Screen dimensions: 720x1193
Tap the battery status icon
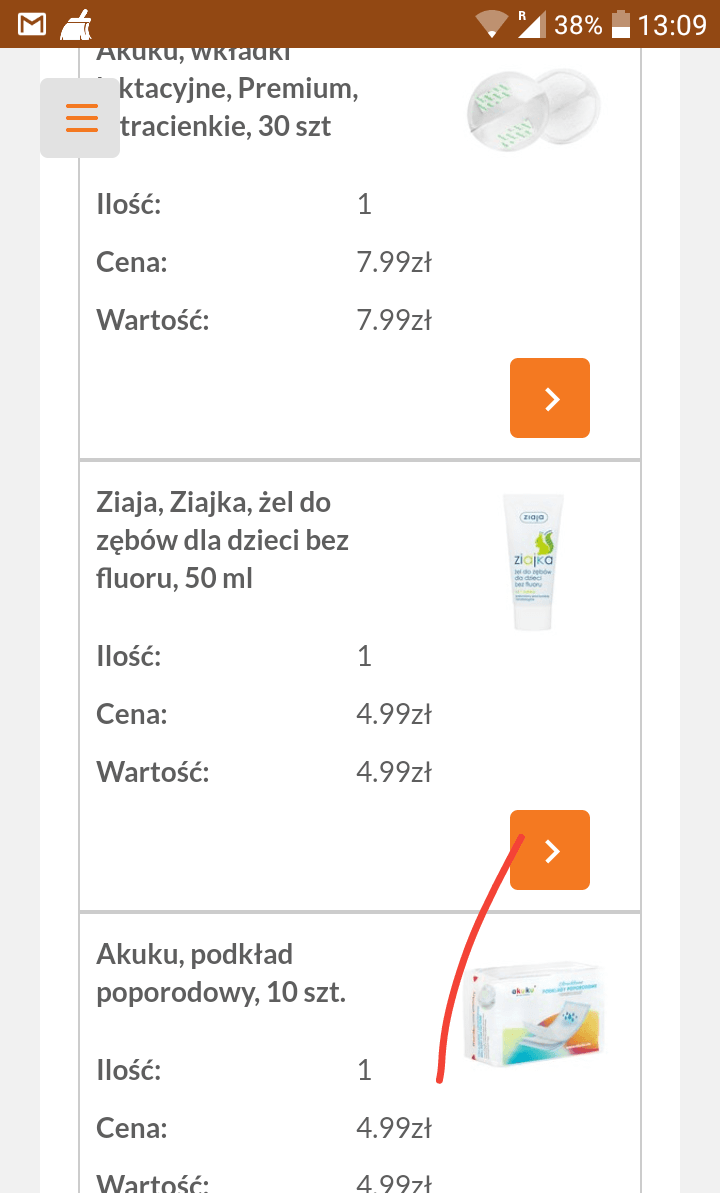[x=622, y=24]
